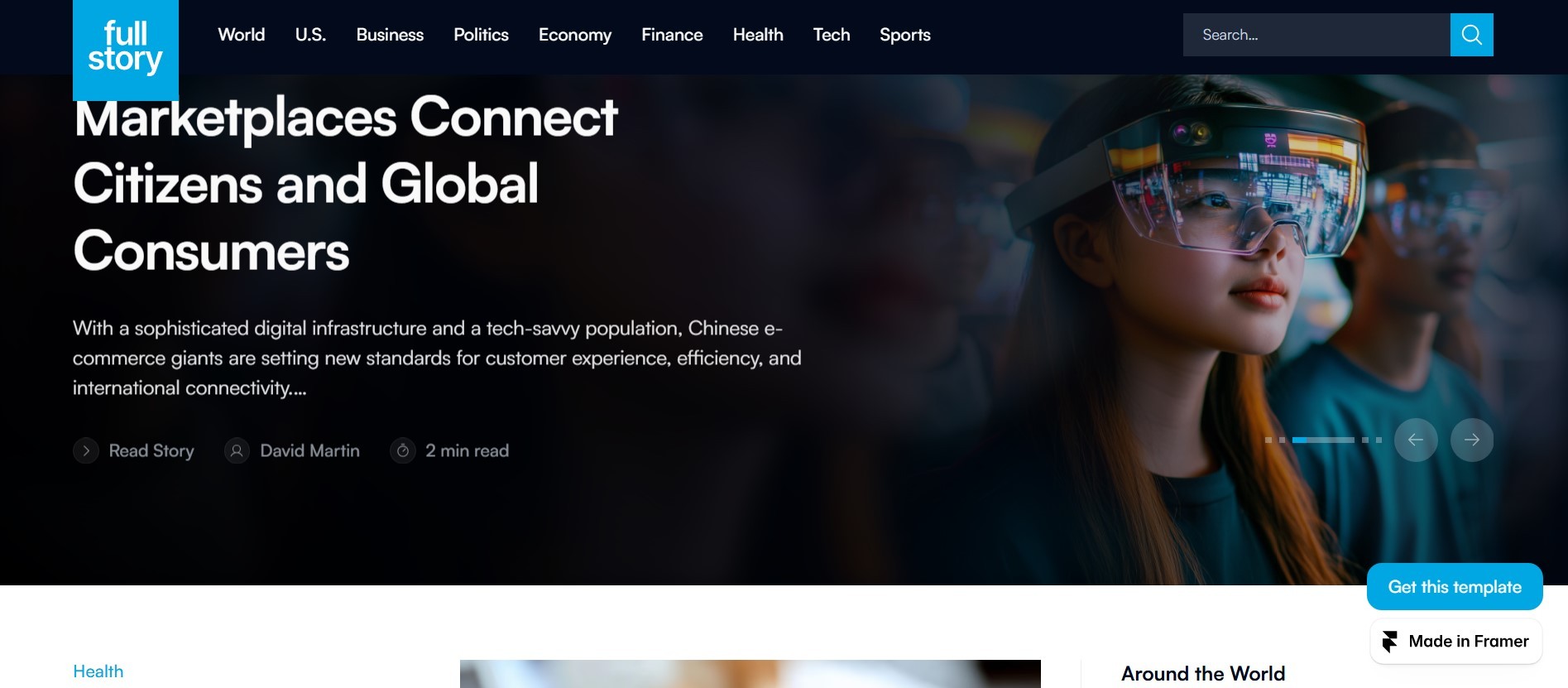Viewport: 1568px width, 688px height.
Task: Open the Economy navigation link
Action: [575, 35]
